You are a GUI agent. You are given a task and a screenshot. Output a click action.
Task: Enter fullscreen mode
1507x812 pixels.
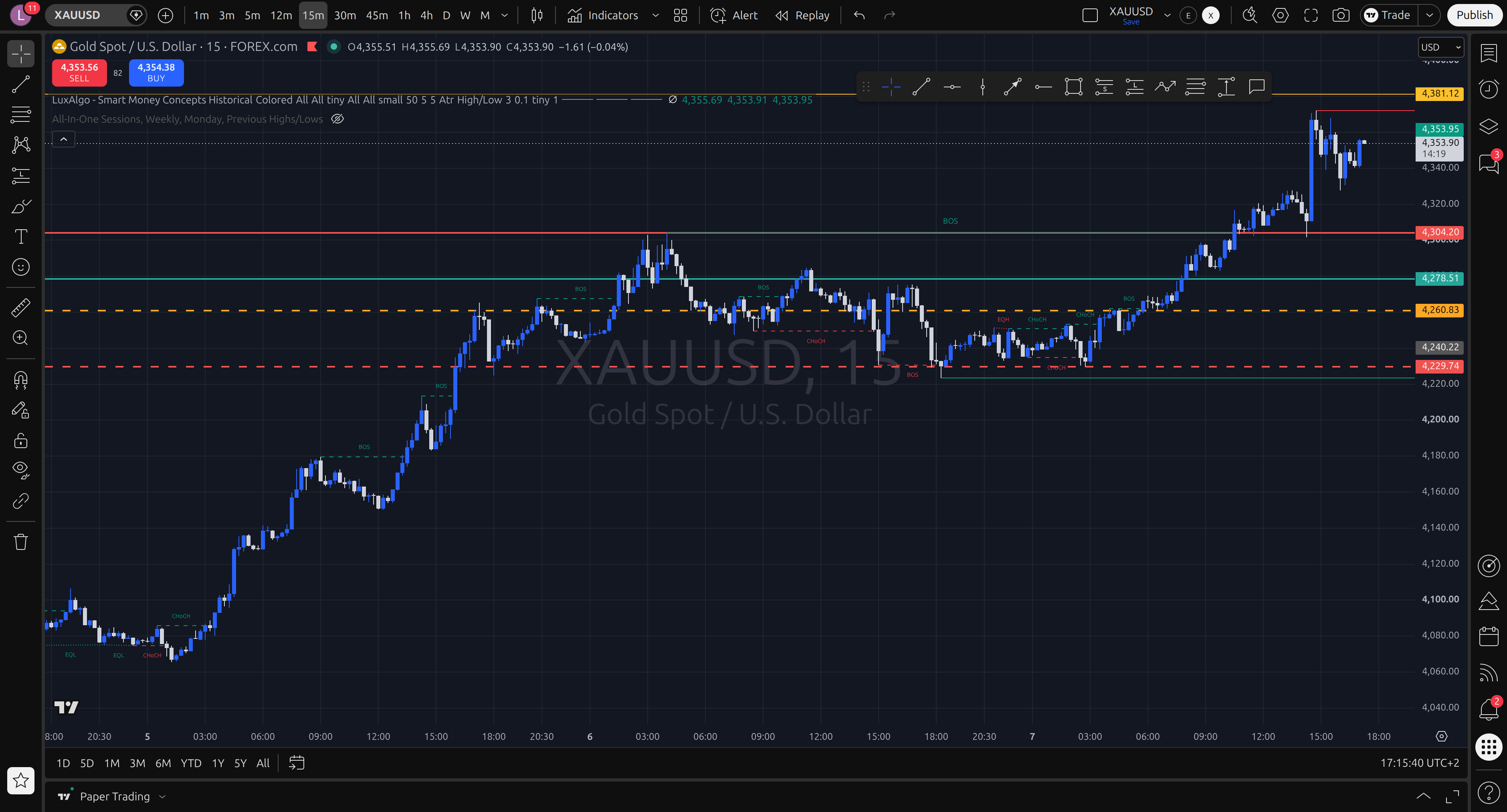point(1311,15)
